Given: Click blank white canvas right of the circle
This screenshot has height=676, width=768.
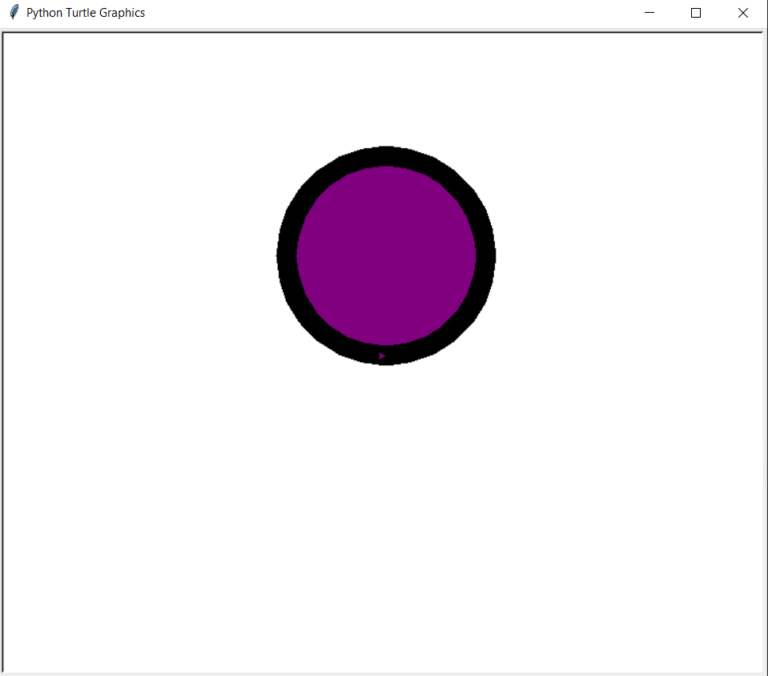Looking at the screenshot, I should [x=630, y=256].
